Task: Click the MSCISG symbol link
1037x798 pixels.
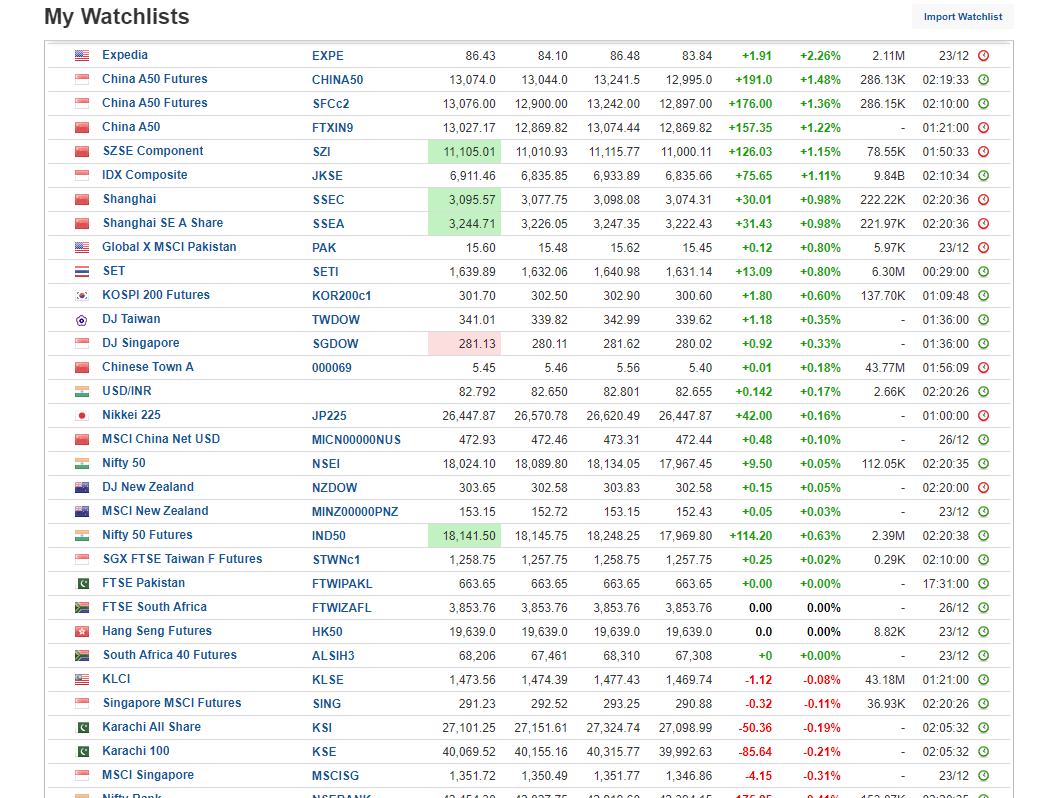Action: (335, 776)
